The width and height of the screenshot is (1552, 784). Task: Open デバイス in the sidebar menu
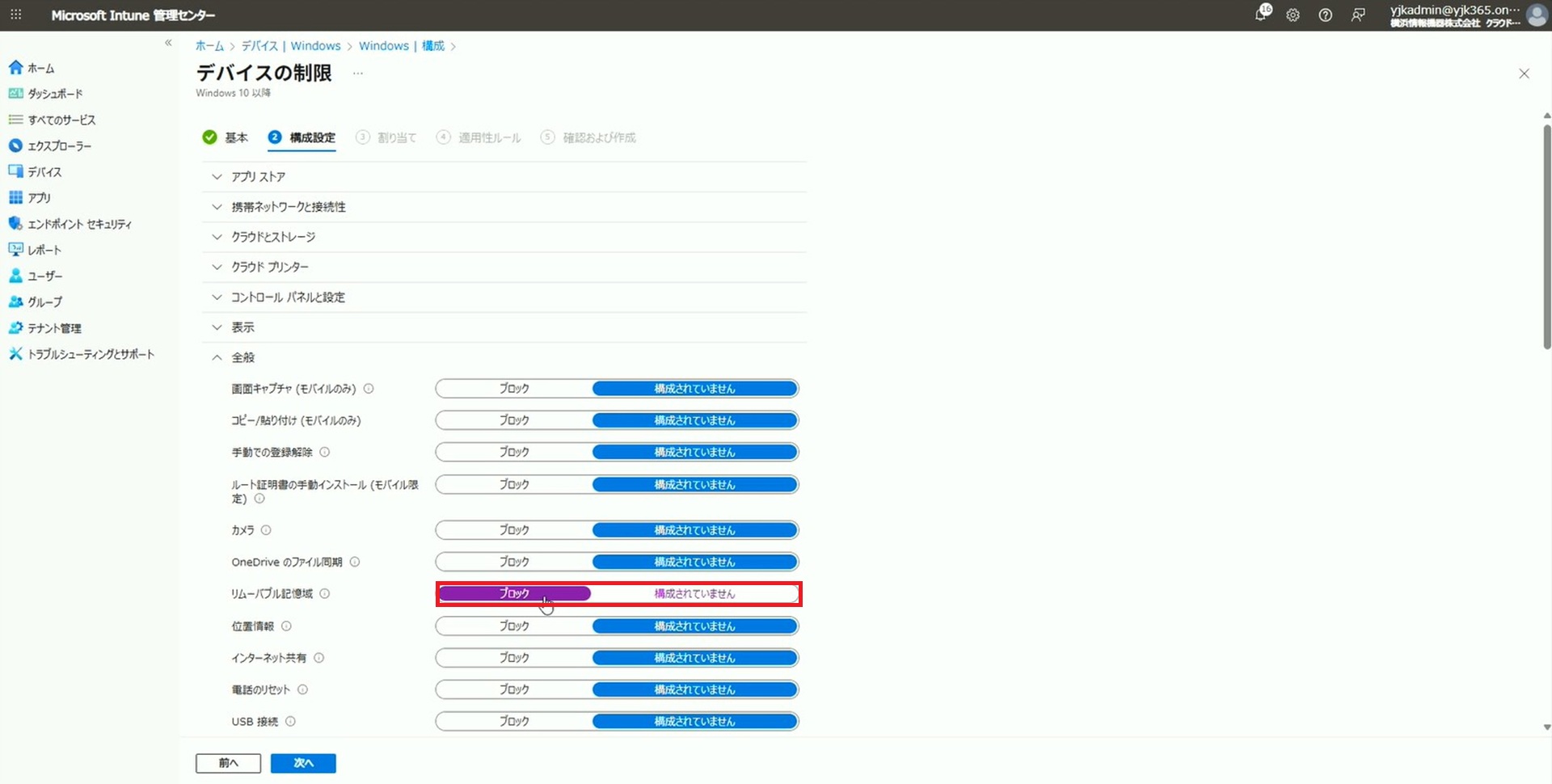tap(44, 172)
